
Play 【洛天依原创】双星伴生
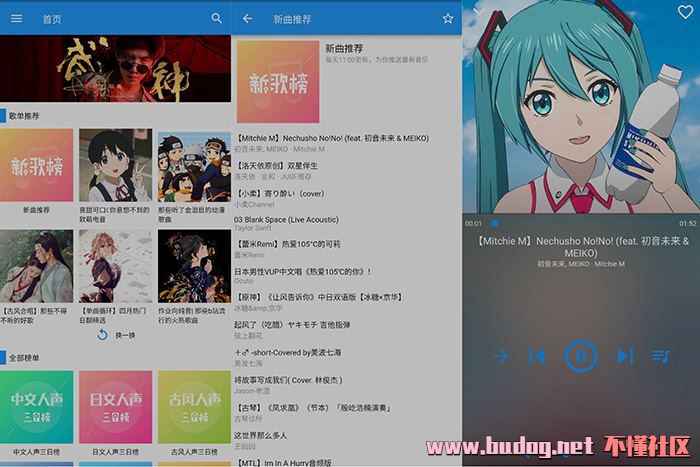click(x=346, y=171)
